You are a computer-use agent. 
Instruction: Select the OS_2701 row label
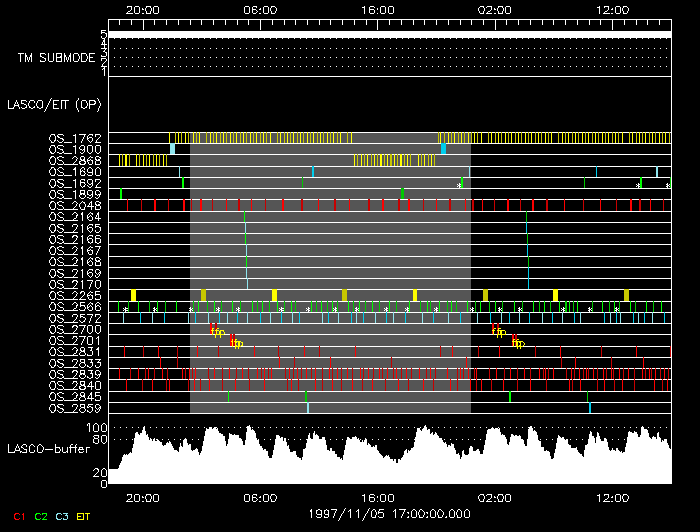click(75, 341)
